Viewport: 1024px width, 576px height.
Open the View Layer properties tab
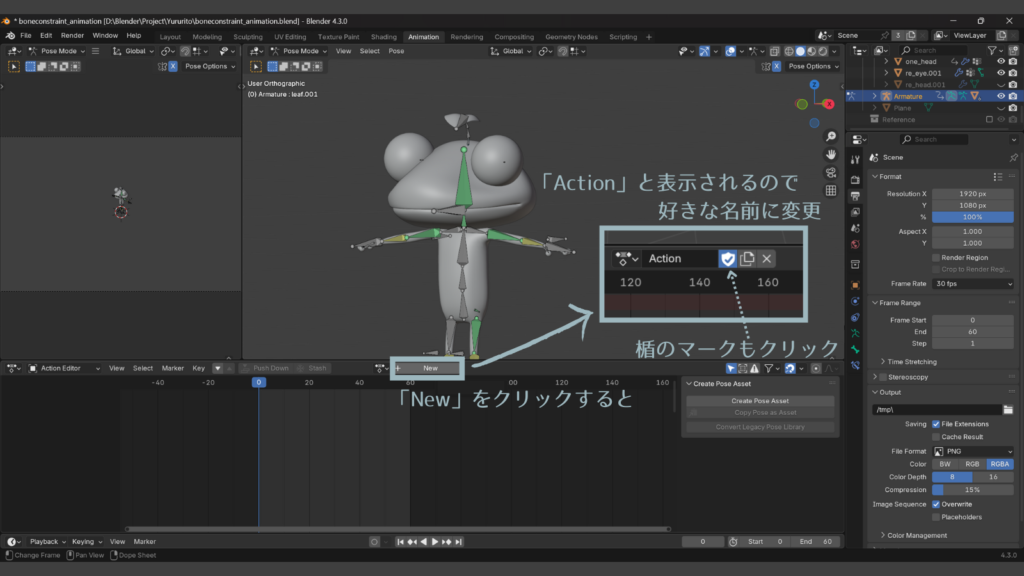click(x=855, y=212)
